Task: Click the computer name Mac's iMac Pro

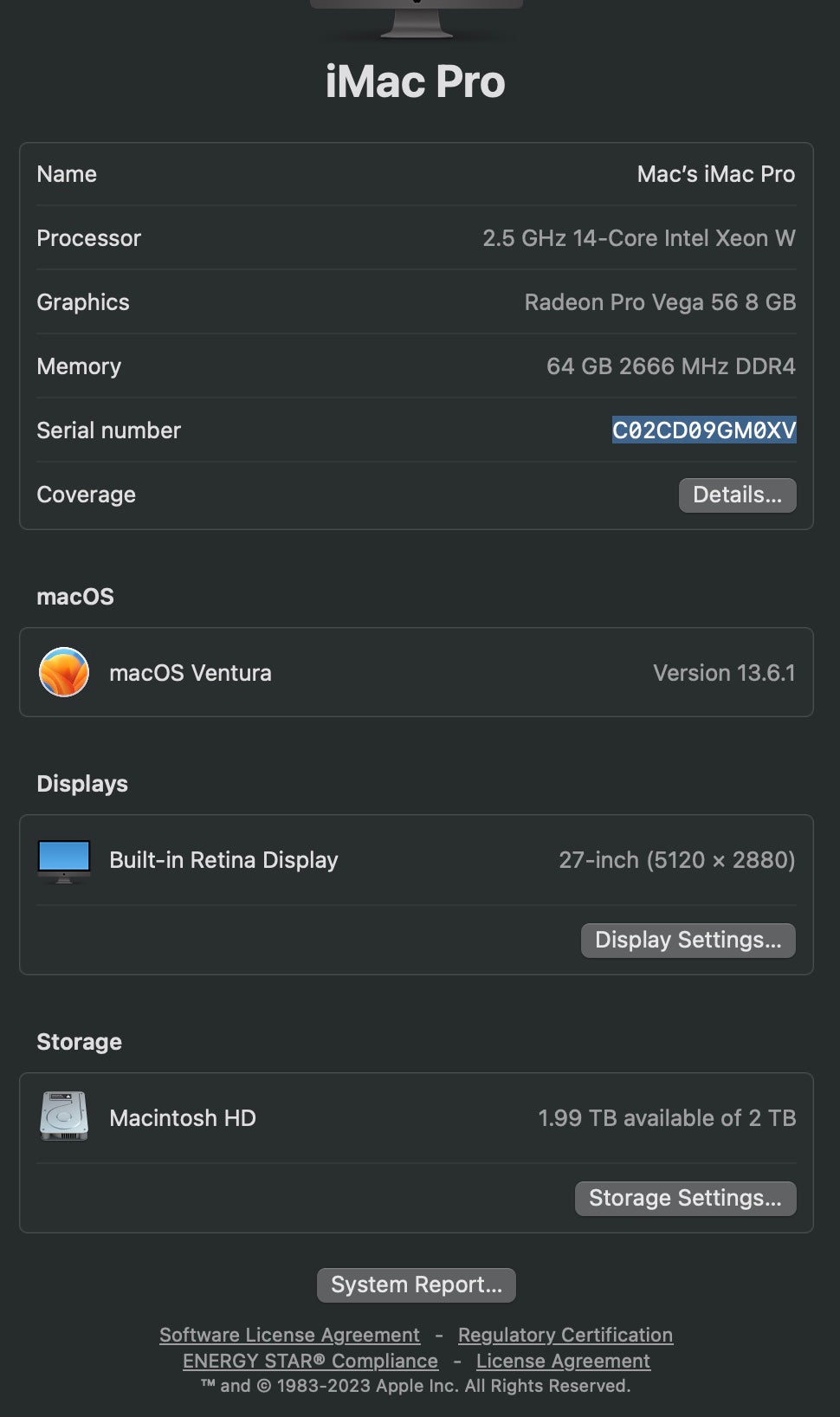Action: point(715,174)
